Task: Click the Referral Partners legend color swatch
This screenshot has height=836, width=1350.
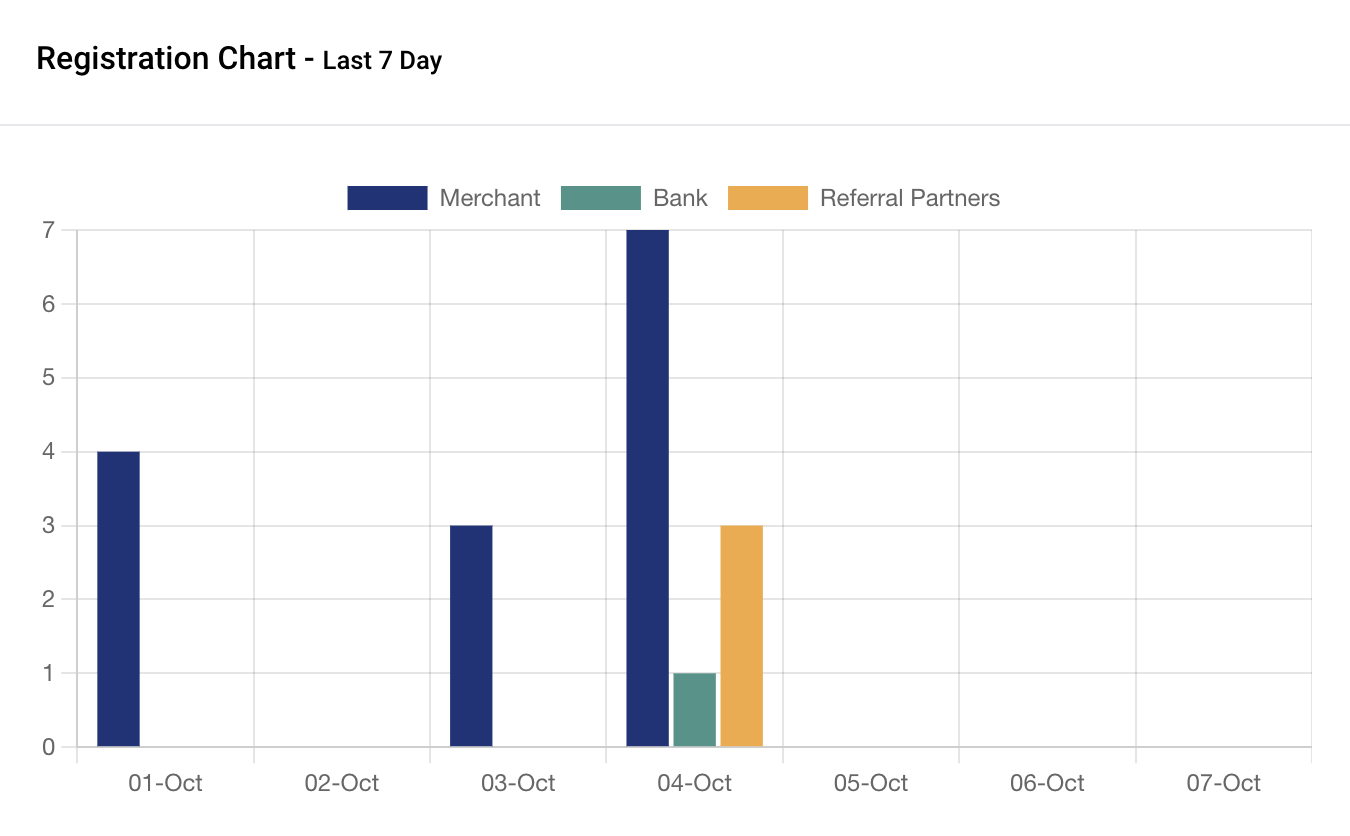Action: [767, 198]
